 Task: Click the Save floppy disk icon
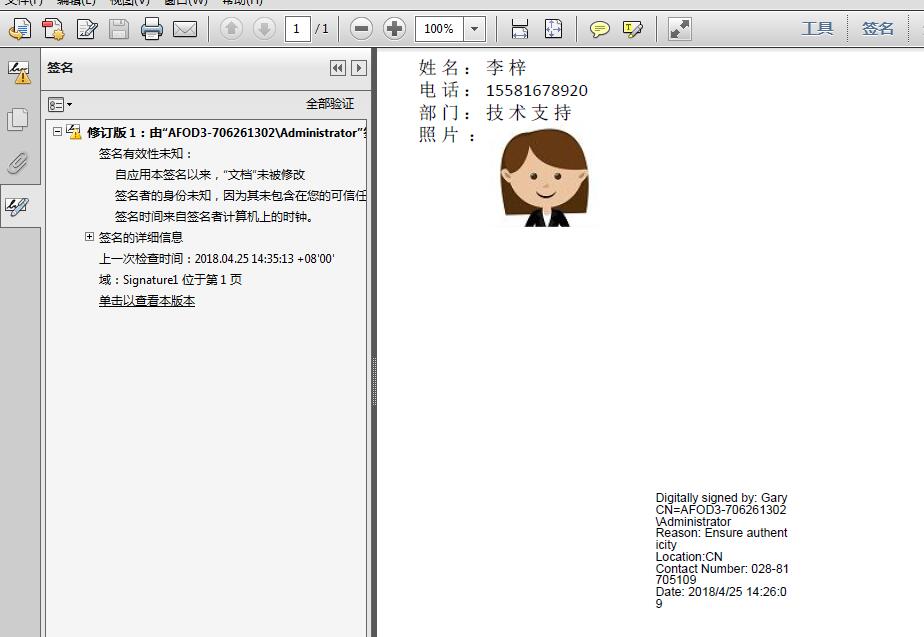[119, 29]
